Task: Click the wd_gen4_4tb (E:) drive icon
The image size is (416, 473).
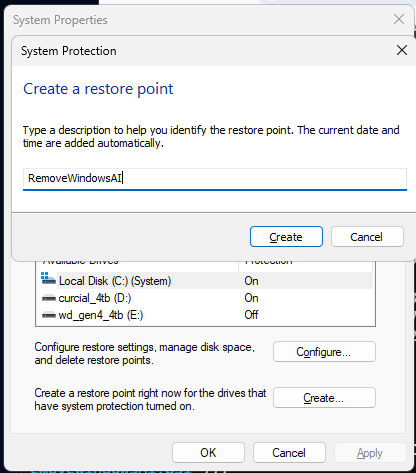Action: [x=49, y=315]
